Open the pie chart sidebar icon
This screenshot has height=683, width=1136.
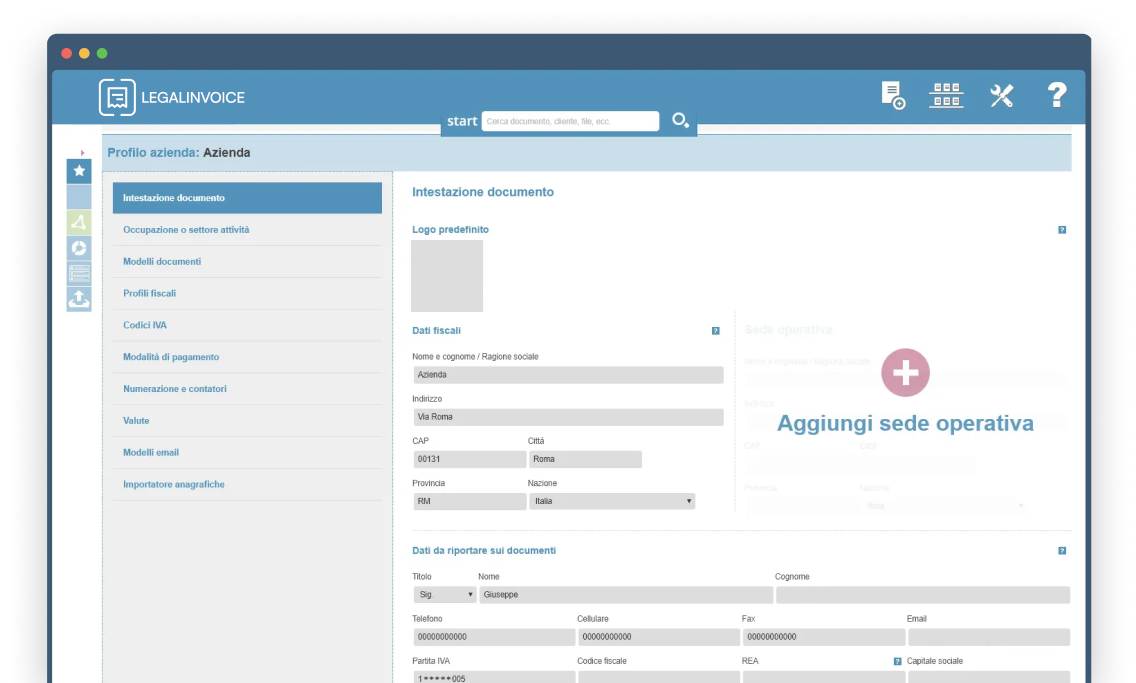point(79,248)
